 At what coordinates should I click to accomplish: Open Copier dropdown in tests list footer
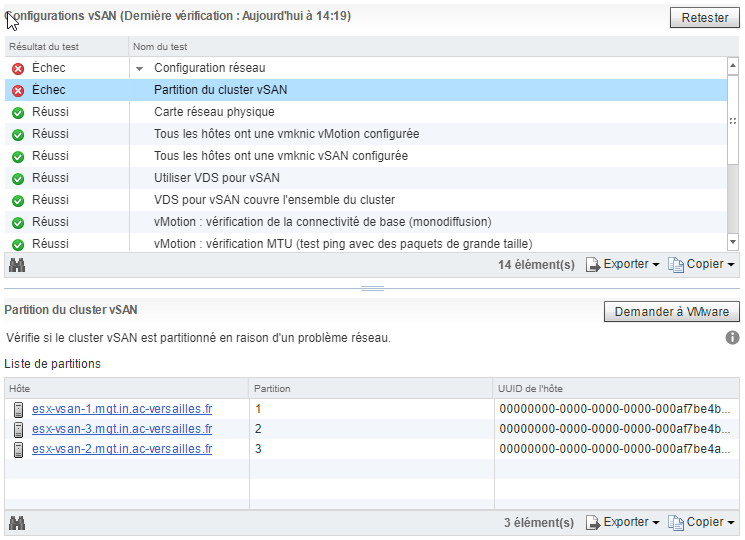click(x=701, y=264)
